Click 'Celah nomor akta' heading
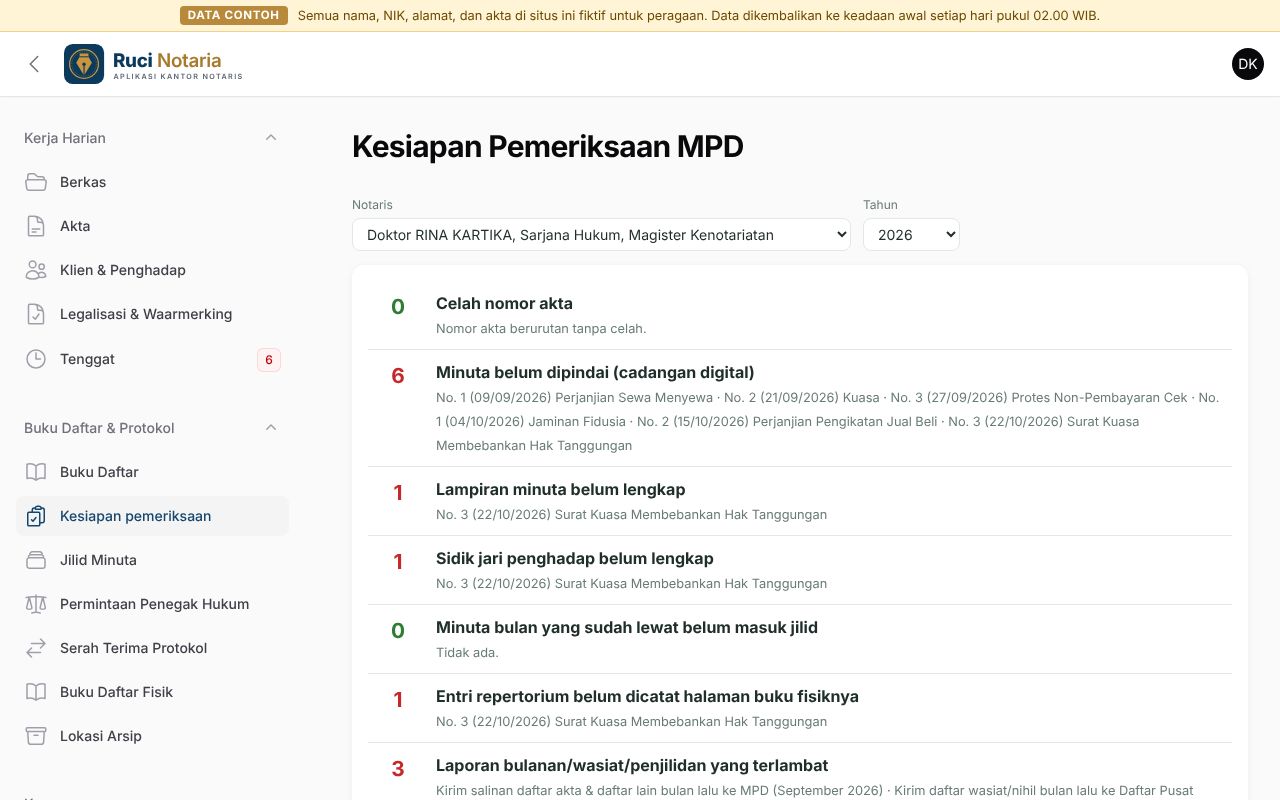 point(504,303)
